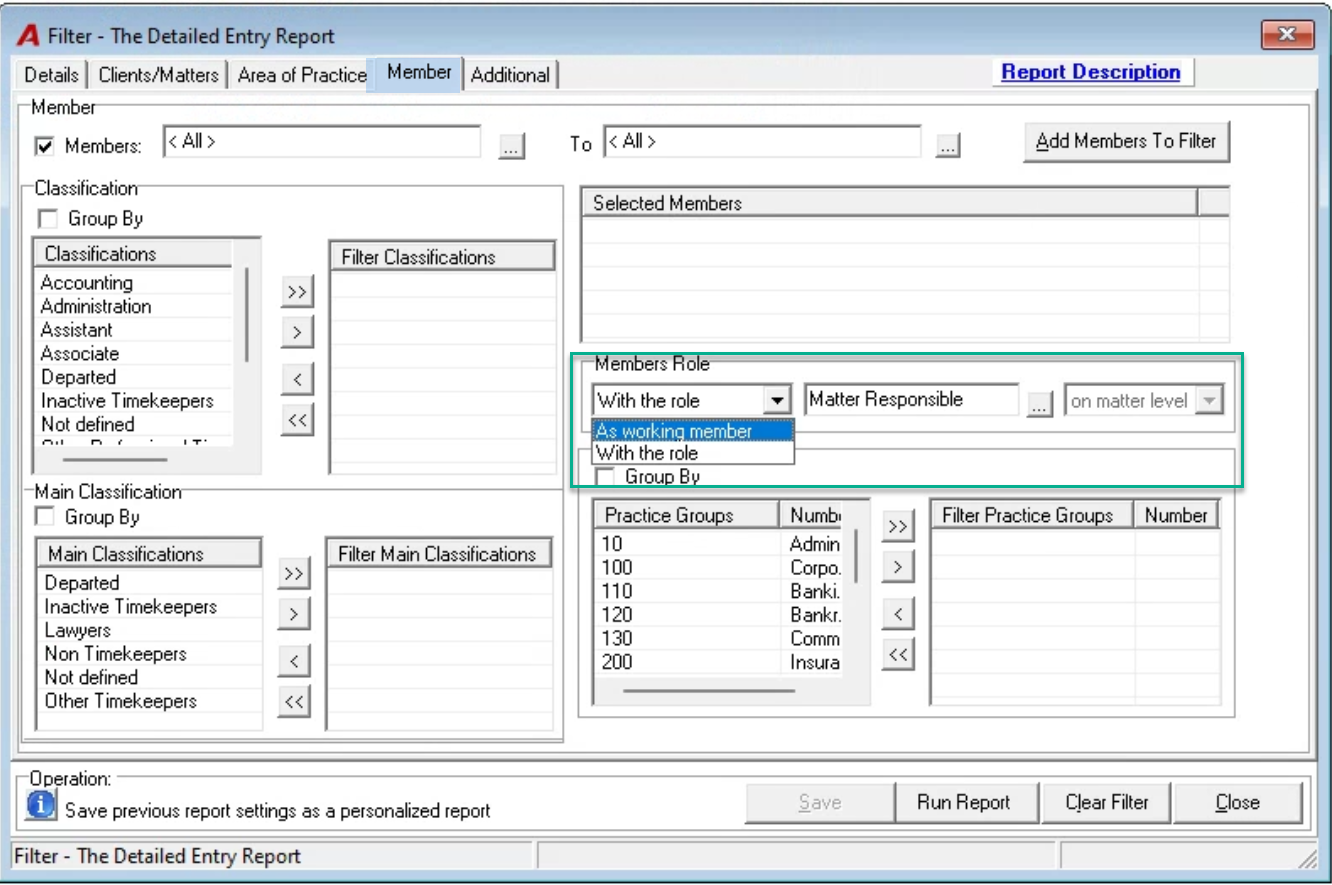1332x885 pixels.
Task: Click the Members To input field
Action: pos(762,143)
